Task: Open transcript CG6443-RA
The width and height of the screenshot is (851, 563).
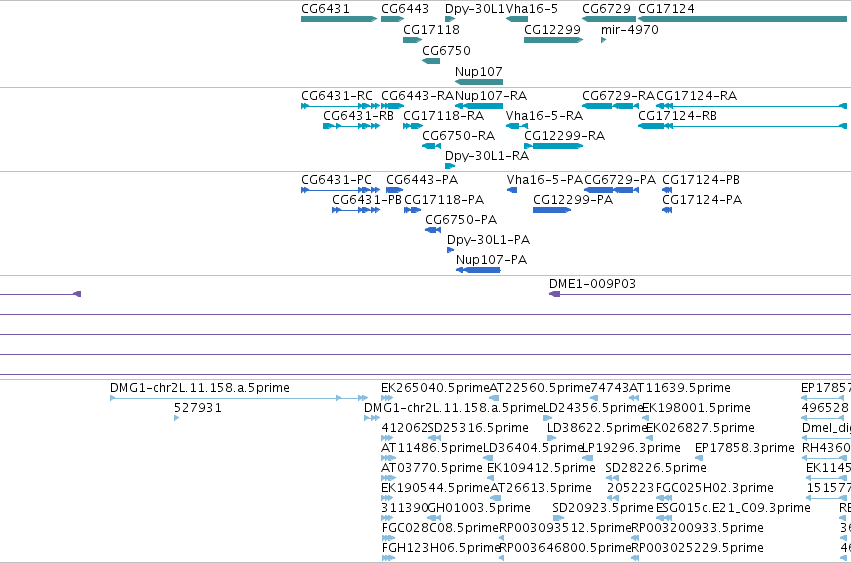Action: point(417,96)
